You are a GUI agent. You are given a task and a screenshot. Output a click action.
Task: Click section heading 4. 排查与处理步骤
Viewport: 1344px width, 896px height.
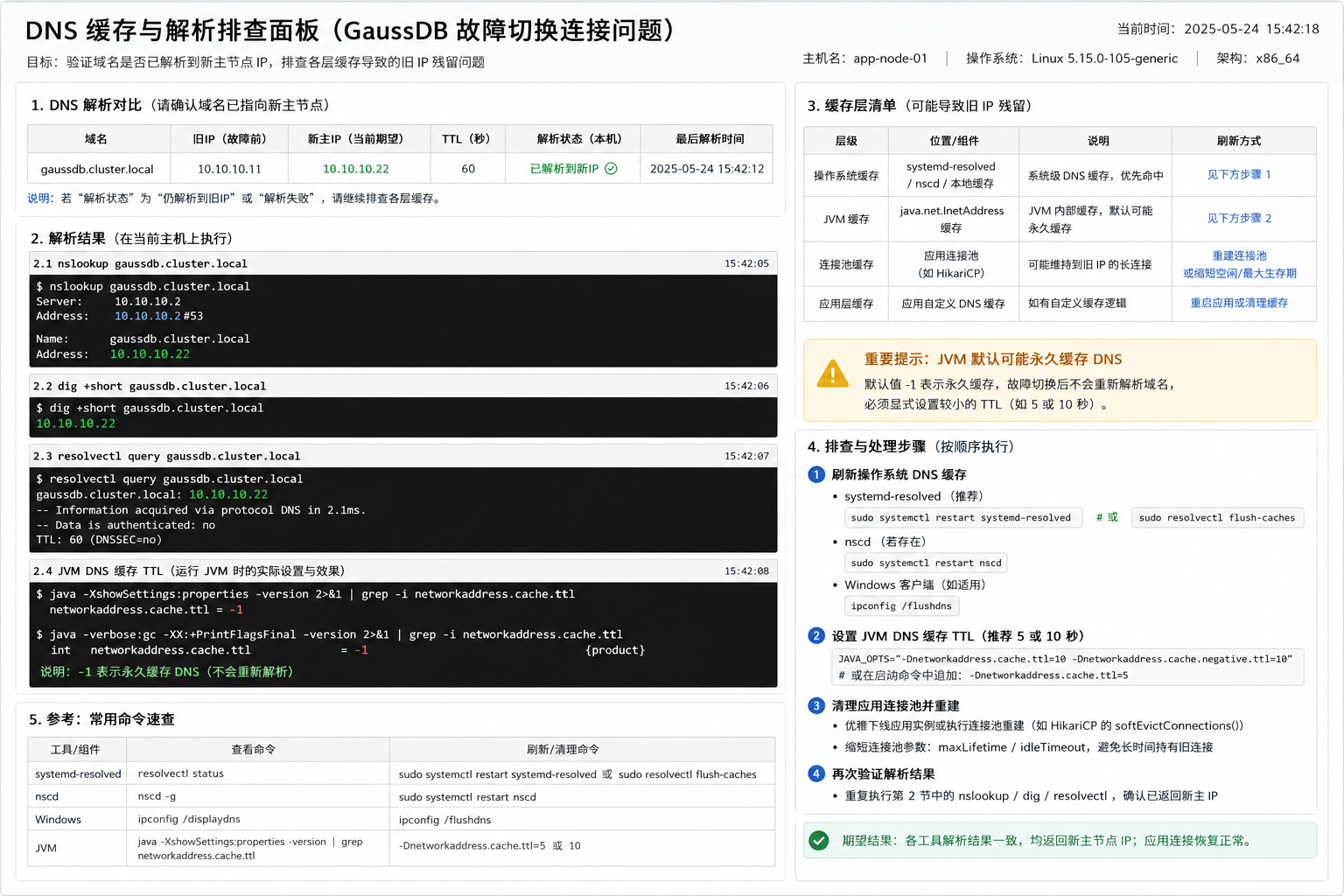tap(911, 446)
